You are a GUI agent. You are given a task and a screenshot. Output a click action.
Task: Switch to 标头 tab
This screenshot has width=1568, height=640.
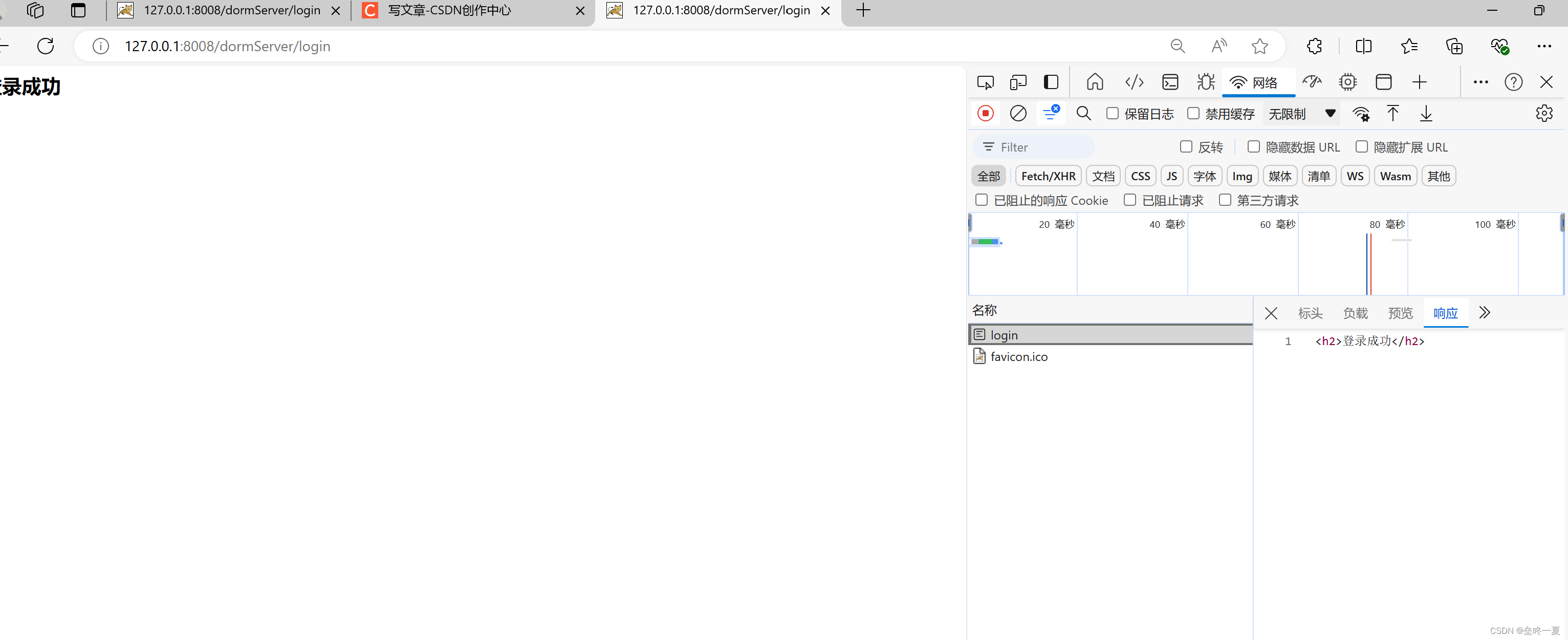click(1310, 313)
